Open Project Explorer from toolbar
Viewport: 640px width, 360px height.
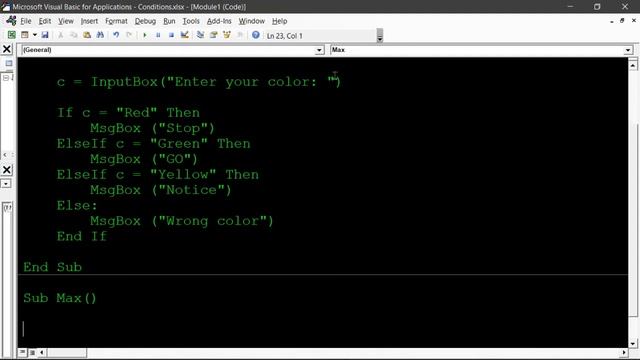200,35
